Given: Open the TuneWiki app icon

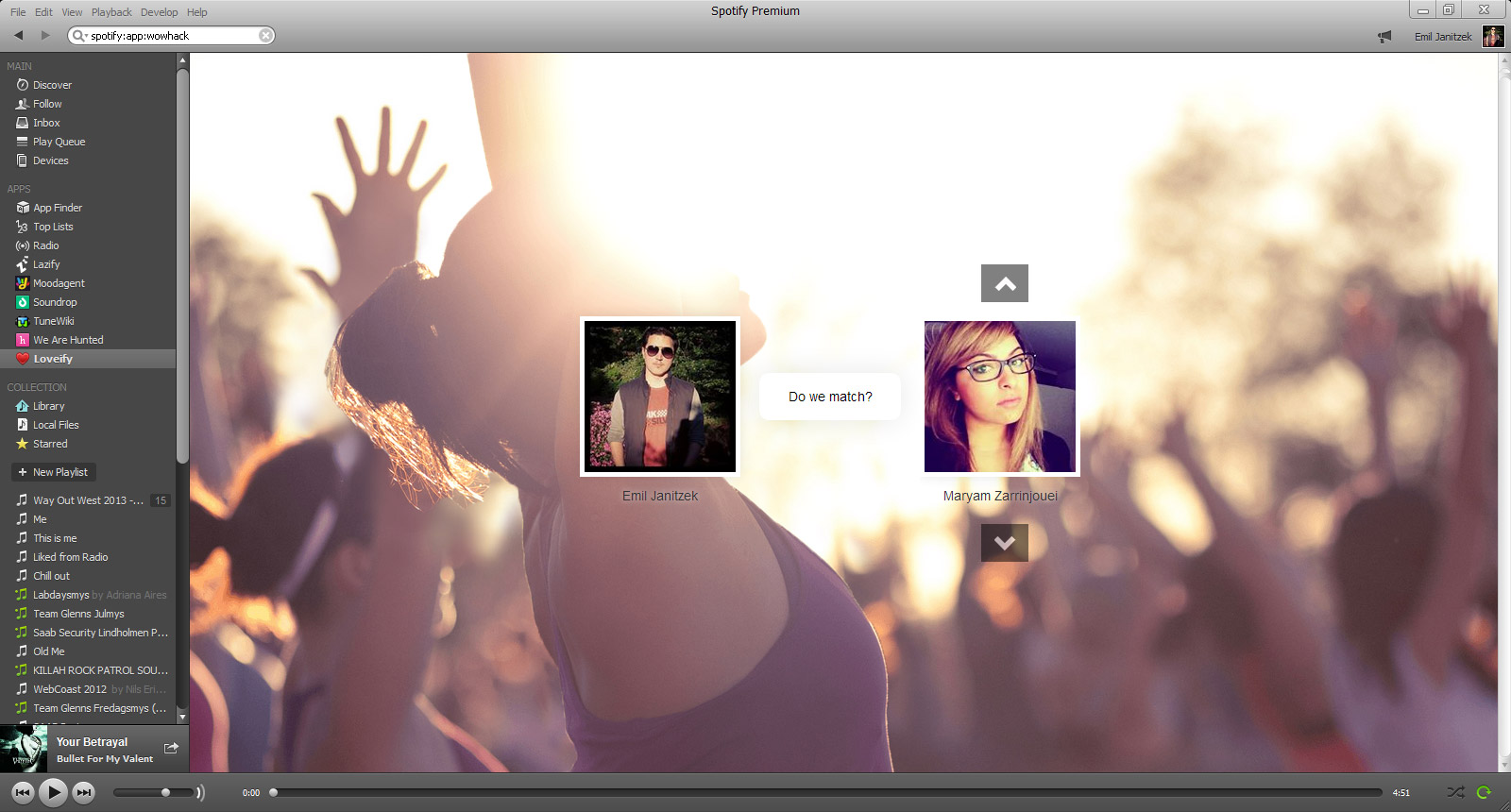Looking at the screenshot, I should point(23,321).
